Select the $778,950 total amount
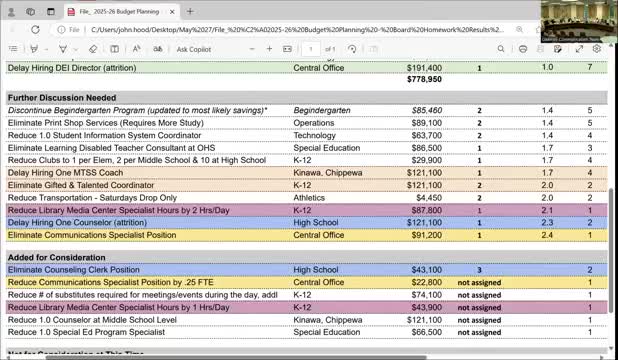Viewport: 618px width, 360px height. (x=424, y=79)
